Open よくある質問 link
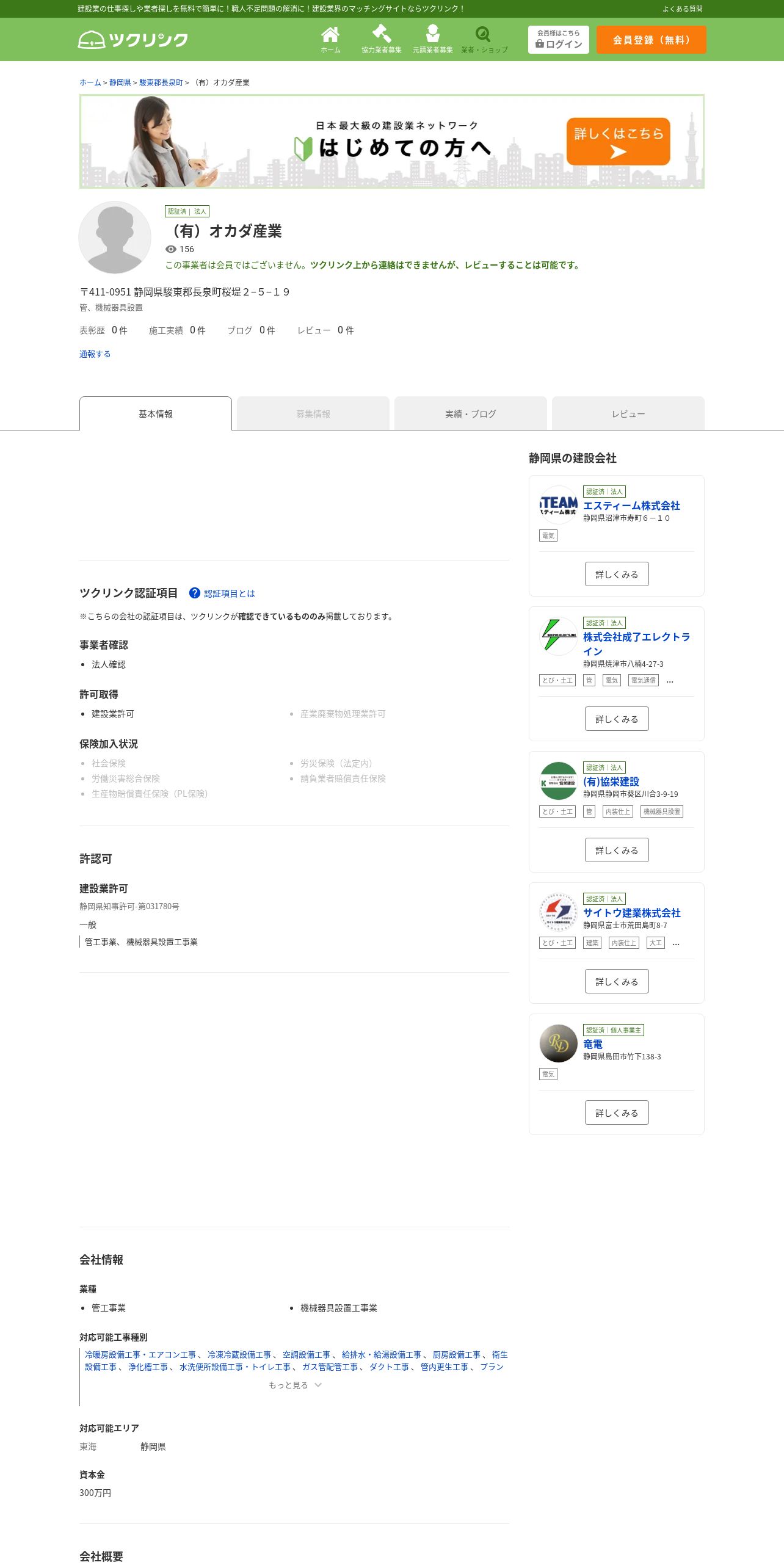Image resolution: width=784 pixels, height=1568 pixels. tap(683, 9)
